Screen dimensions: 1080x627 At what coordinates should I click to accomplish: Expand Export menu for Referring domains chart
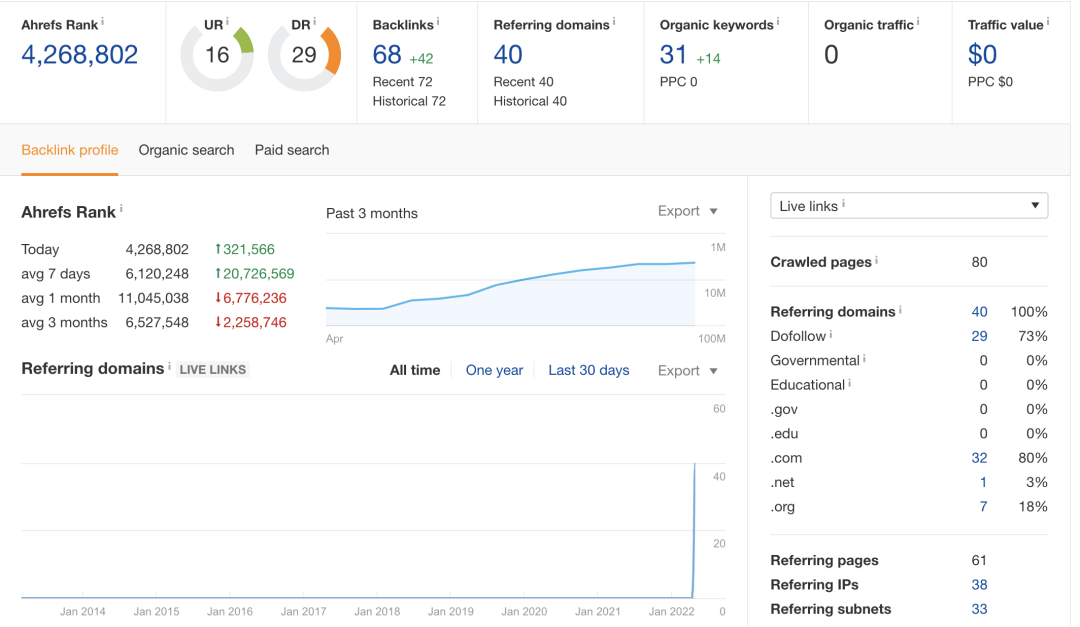tap(688, 370)
